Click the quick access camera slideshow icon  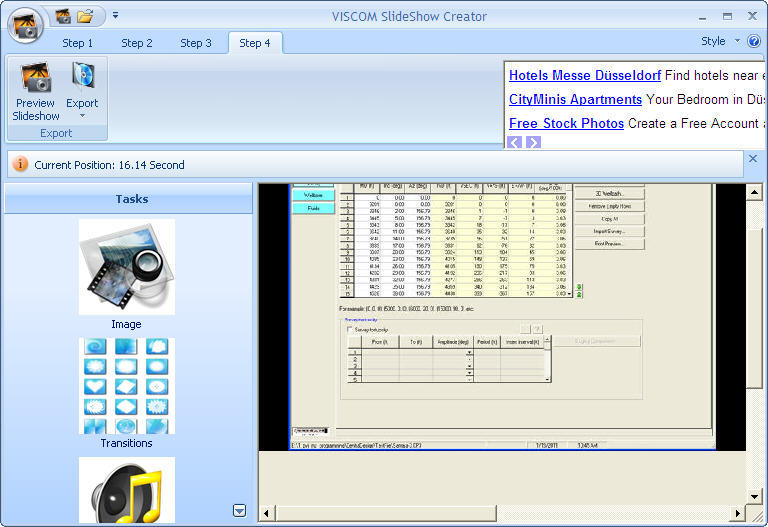point(63,16)
